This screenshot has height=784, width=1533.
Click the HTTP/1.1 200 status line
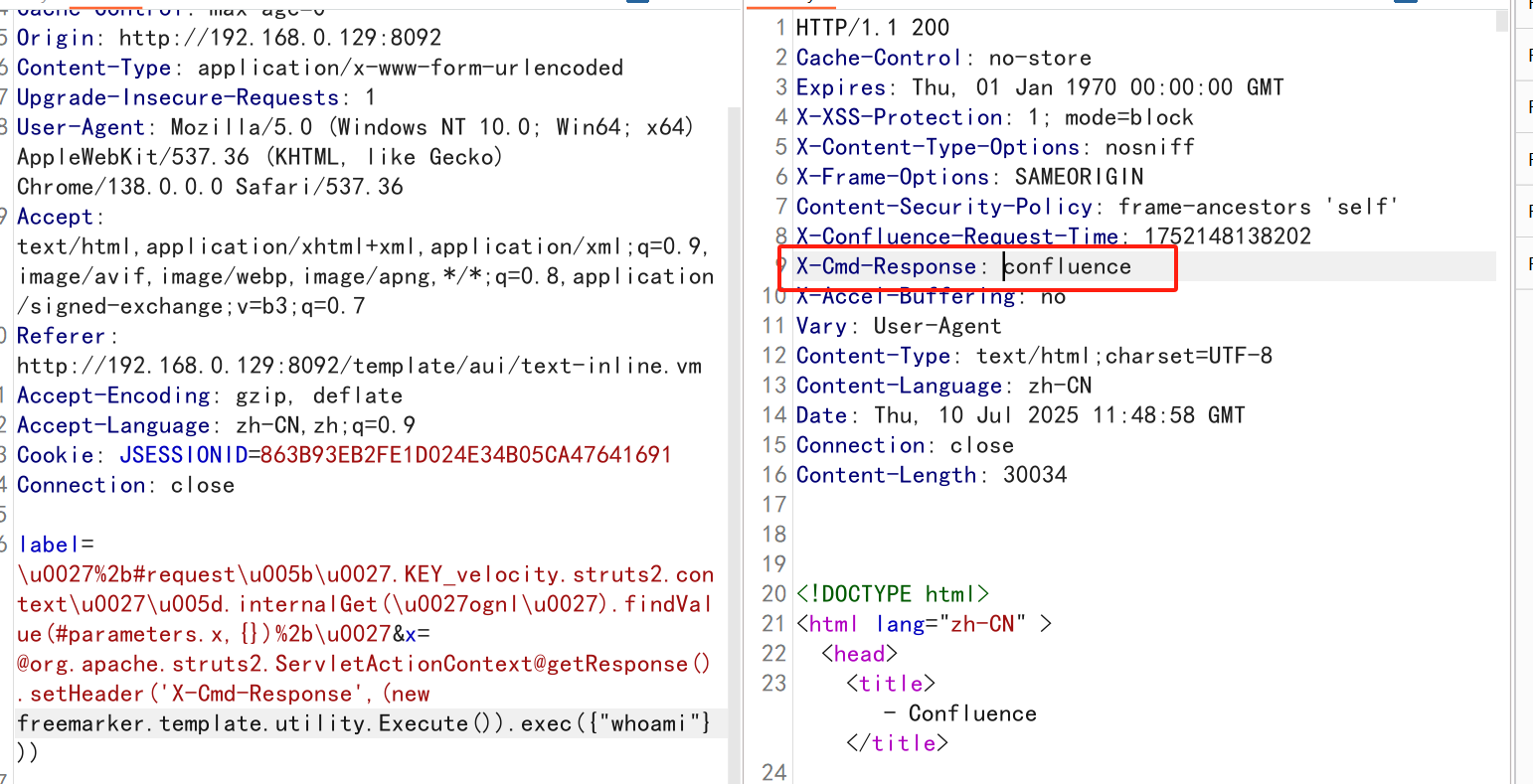point(873,28)
